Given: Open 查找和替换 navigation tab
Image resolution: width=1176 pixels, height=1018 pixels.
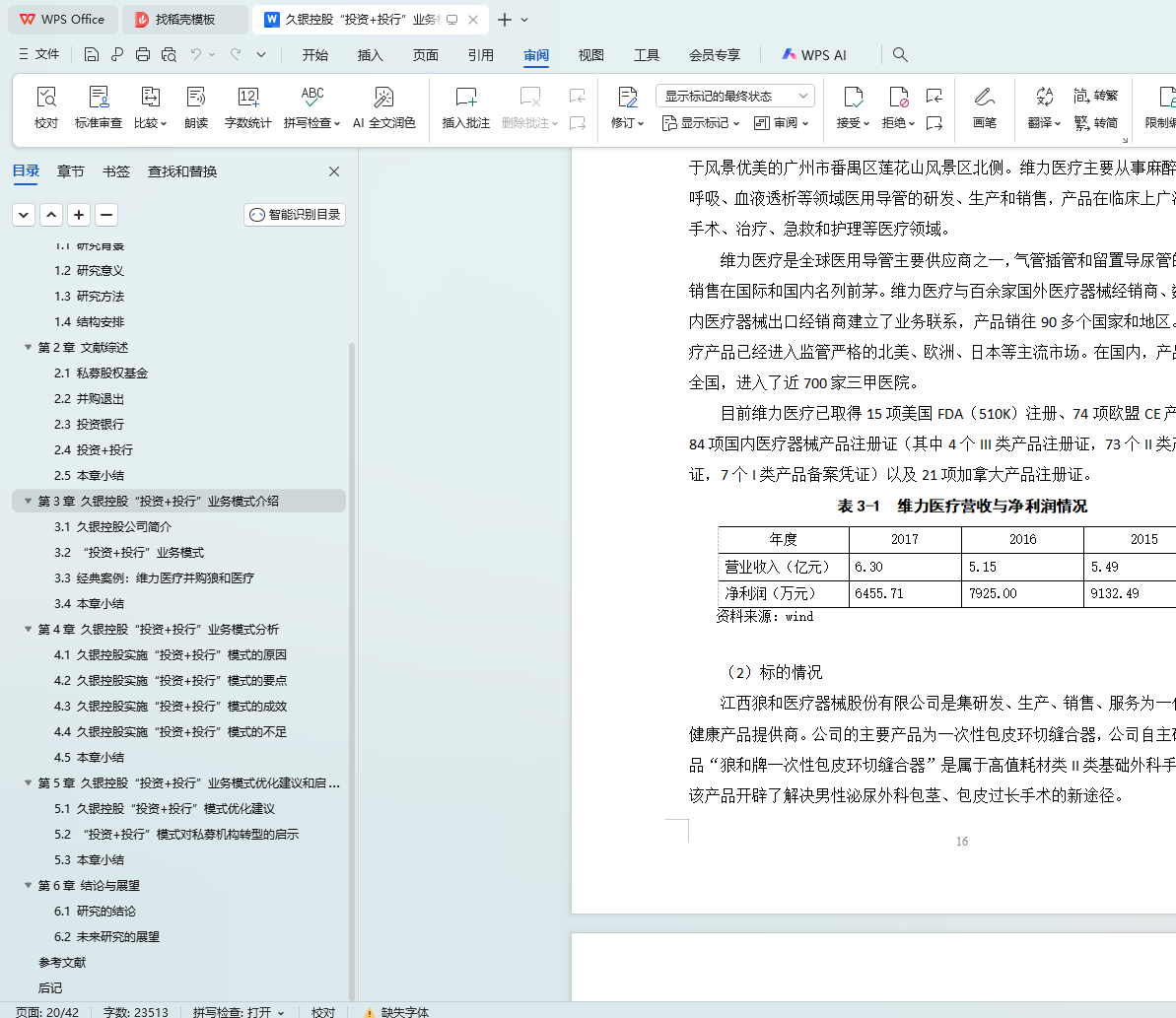Looking at the screenshot, I should [182, 171].
